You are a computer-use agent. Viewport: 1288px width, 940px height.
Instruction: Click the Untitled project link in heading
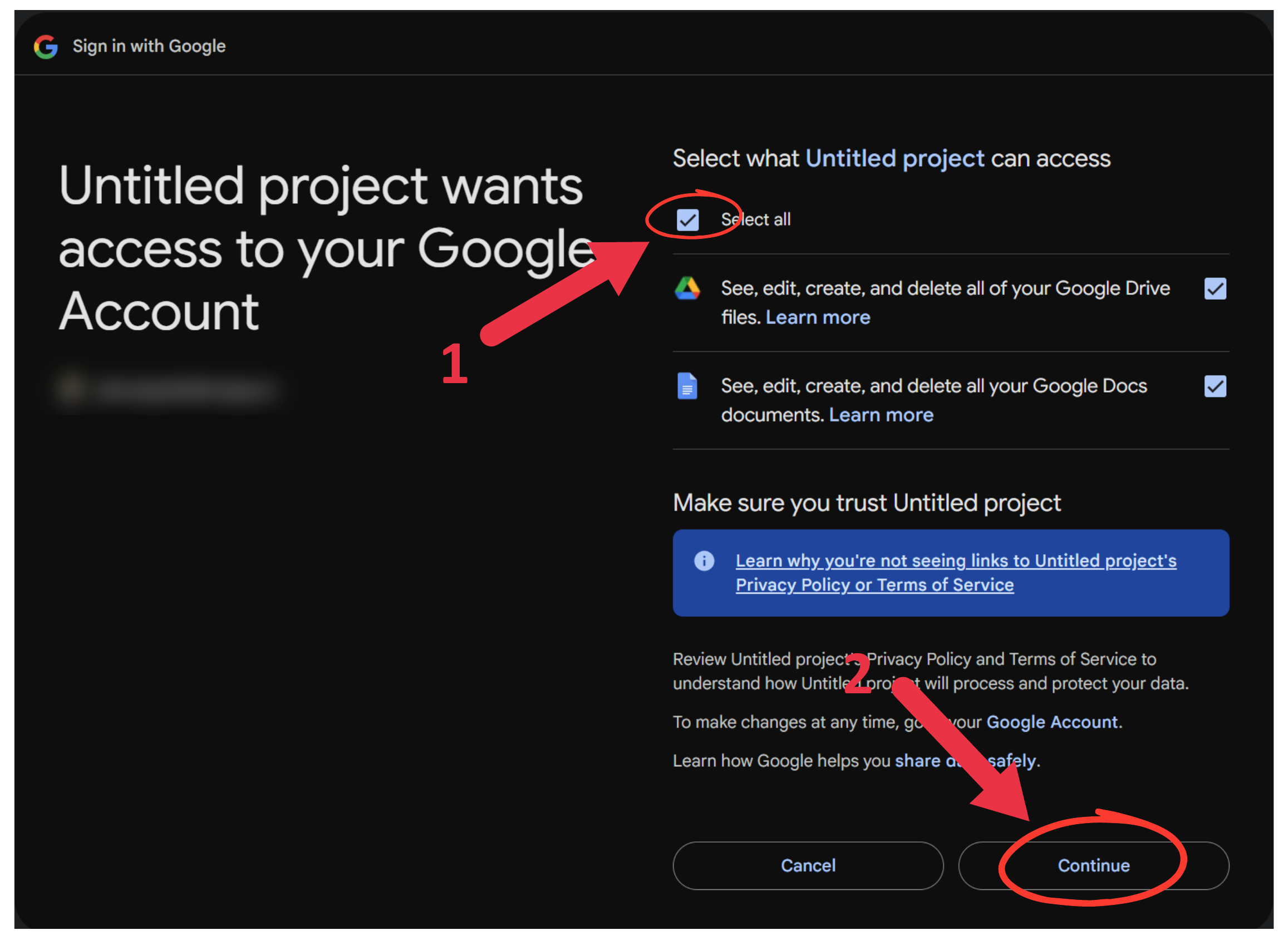click(894, 159)
